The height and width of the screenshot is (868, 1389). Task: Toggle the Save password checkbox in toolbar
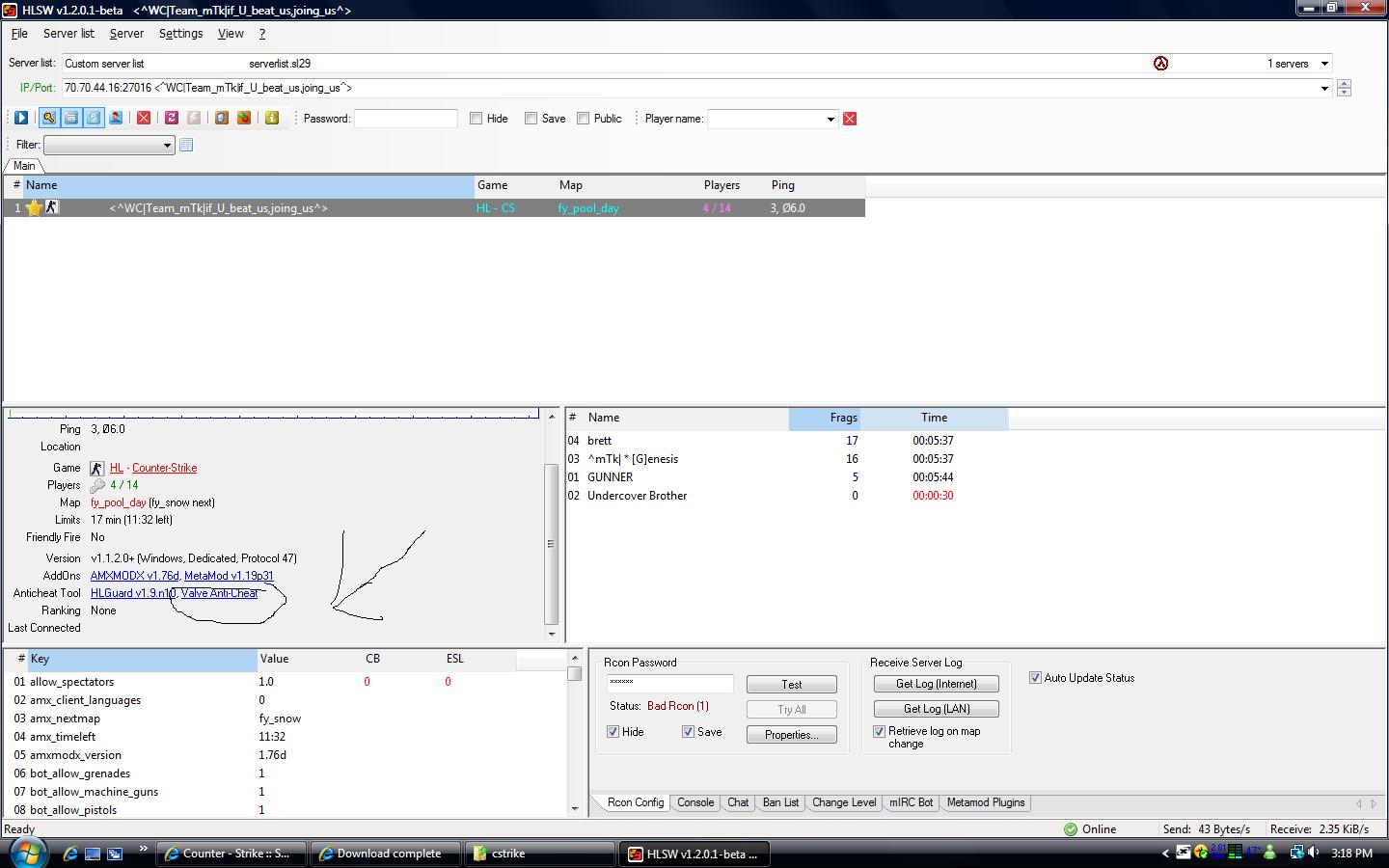click(x=531, y=119)
